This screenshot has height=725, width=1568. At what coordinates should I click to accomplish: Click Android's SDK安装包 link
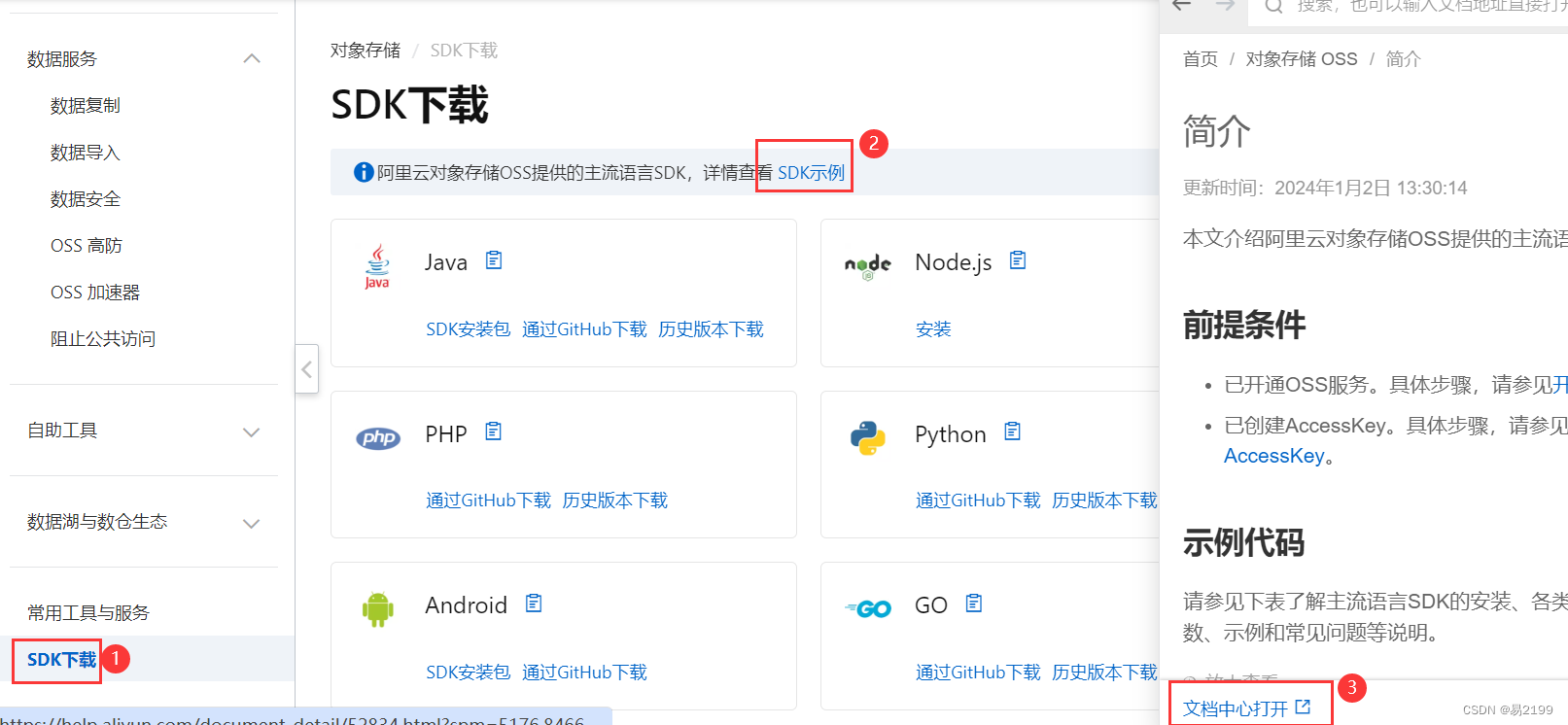[x=468, y=673]
